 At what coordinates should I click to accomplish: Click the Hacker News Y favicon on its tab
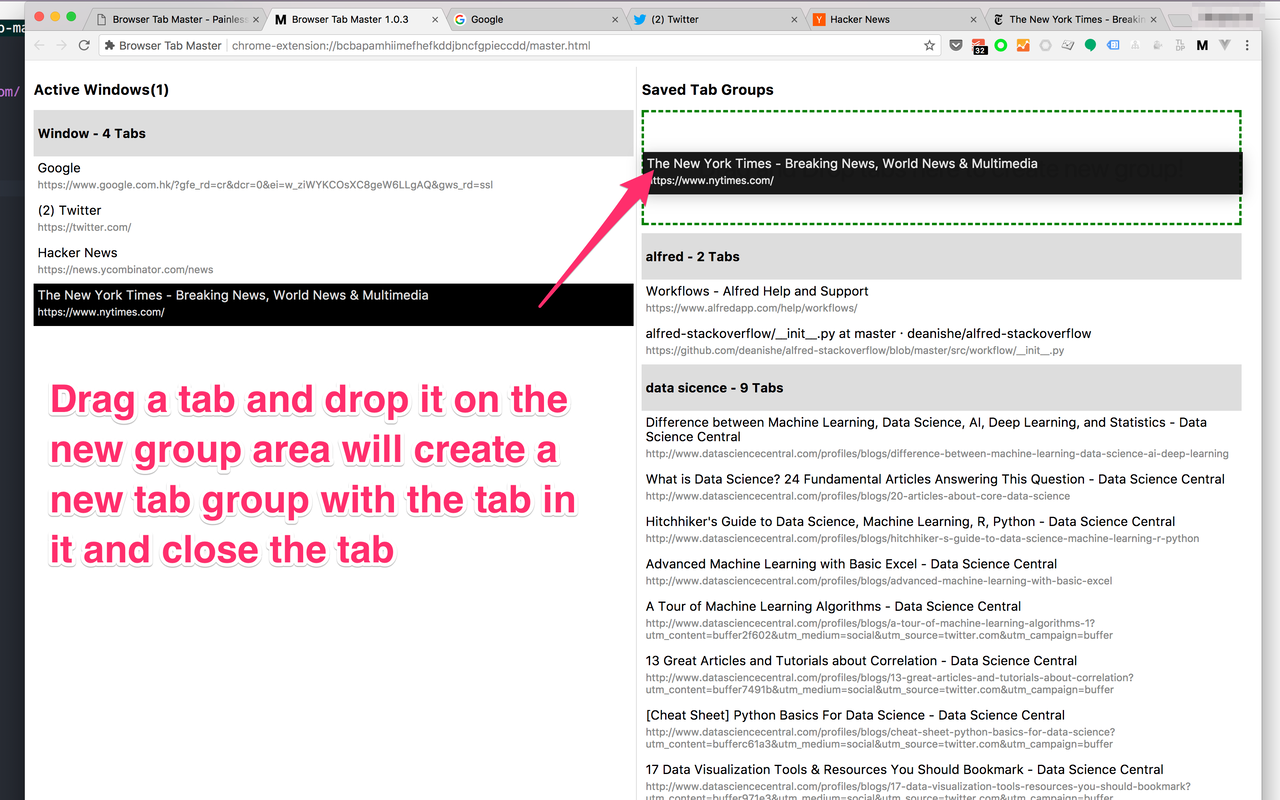(819, 19)
